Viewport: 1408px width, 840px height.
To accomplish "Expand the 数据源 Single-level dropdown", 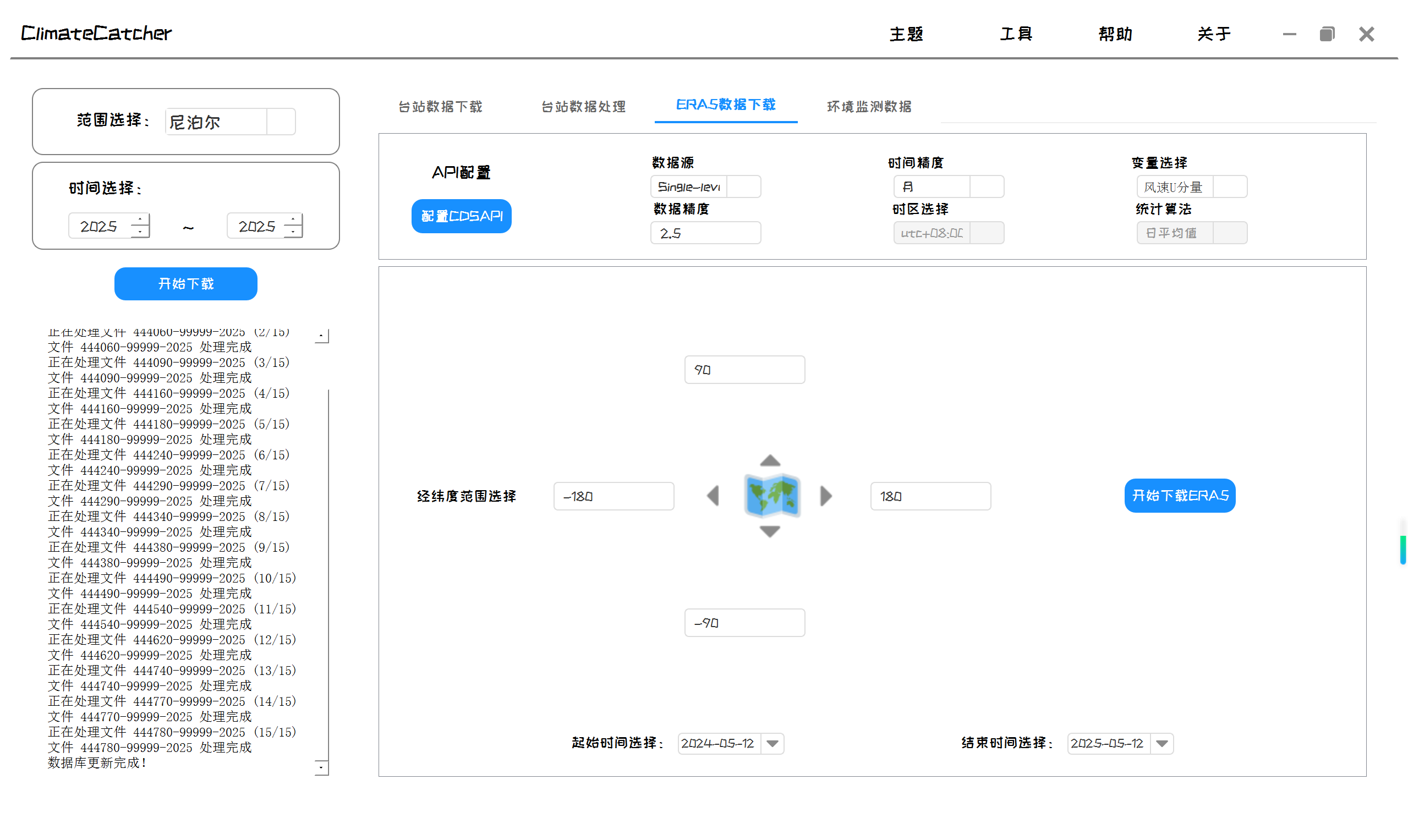I will pyautogui.click(x=743, y=187).
